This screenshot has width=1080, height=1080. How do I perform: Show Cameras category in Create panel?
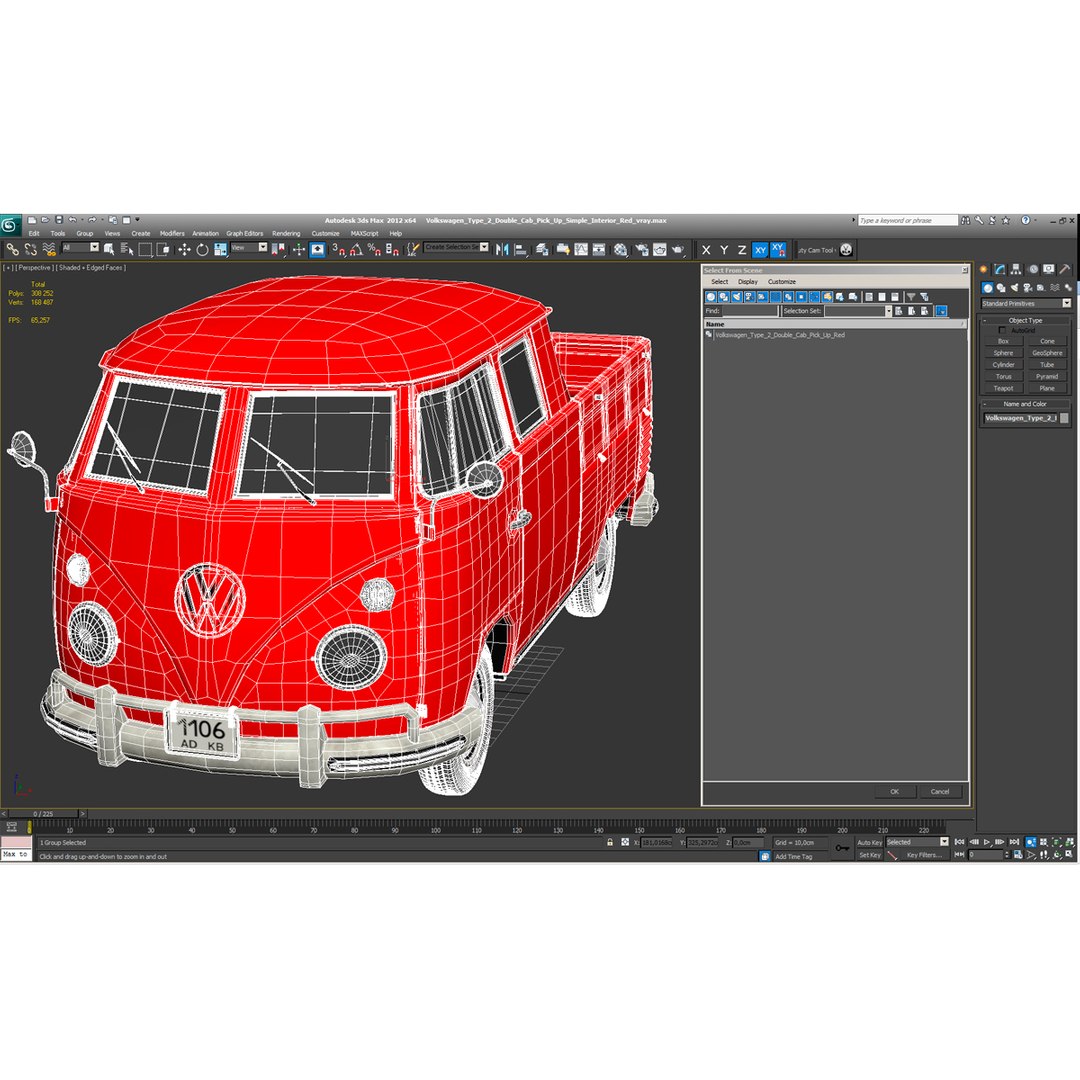coord(1028,288)
